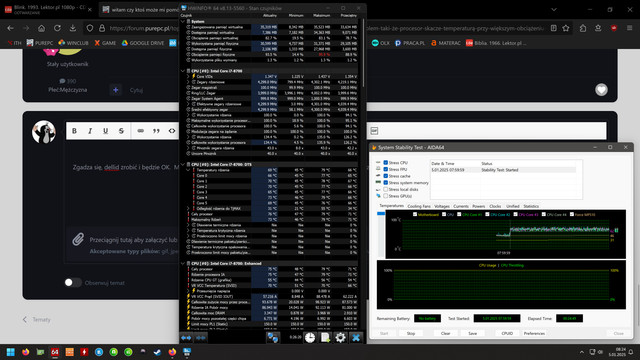The width and height of the screenshot is (640, 360).
Task: Click Strikethrough formatting in forum editor
Action: [121, 131]
